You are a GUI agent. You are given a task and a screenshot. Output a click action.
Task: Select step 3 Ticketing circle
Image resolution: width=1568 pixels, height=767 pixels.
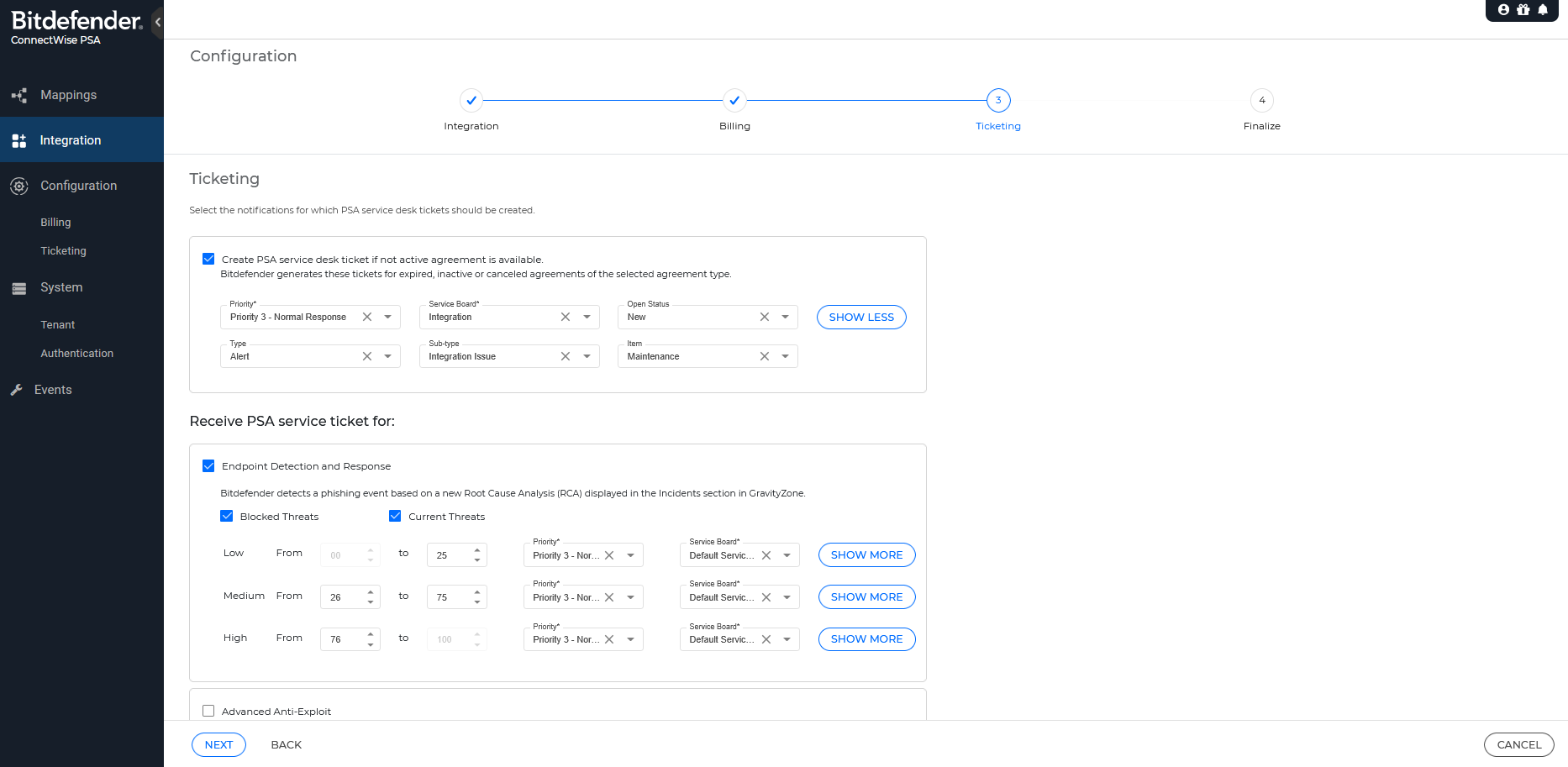pos(998,100)
